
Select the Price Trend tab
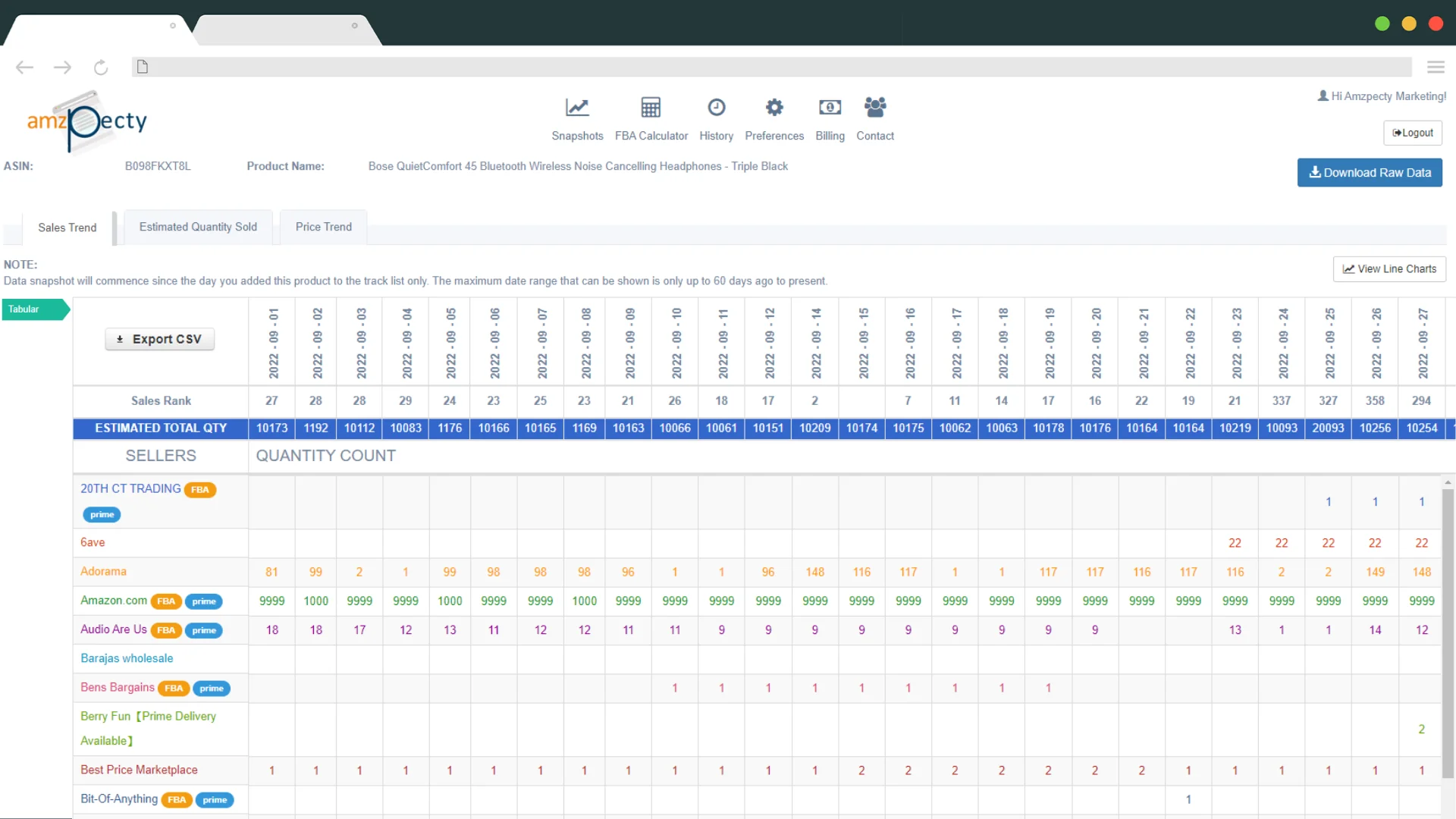(323, 226)
